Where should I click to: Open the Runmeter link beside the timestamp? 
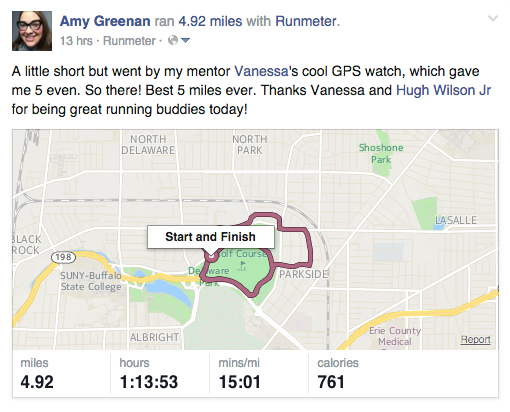click(x=129, y=41)
